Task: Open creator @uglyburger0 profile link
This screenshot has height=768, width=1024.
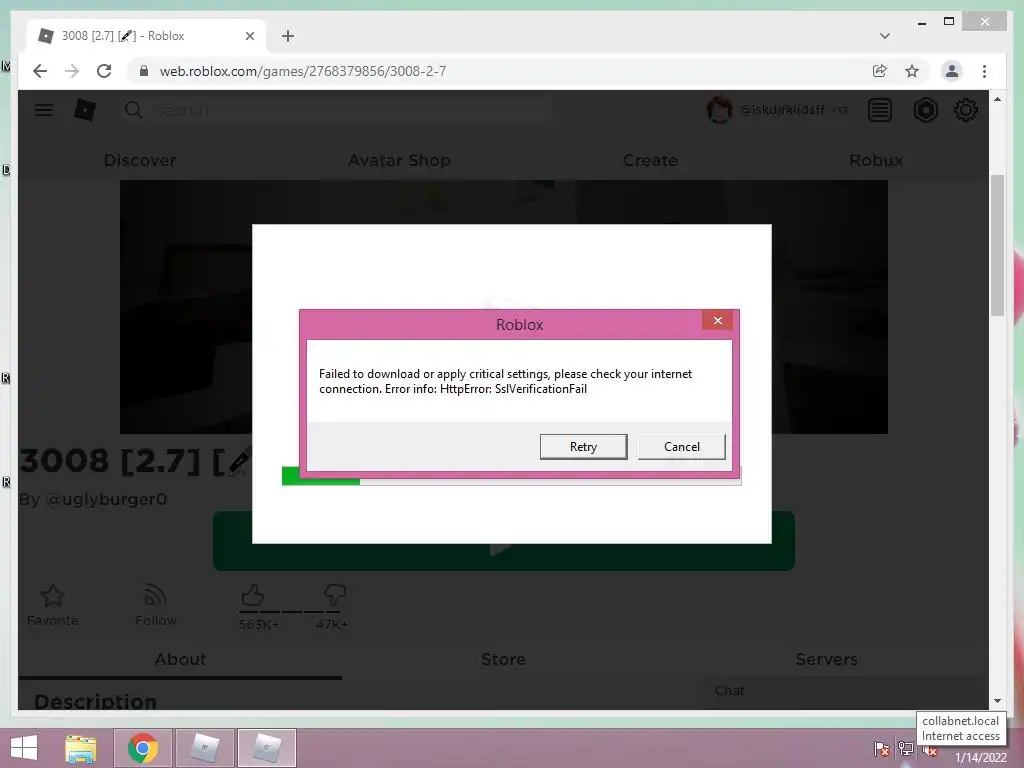Action: (106, 500)
